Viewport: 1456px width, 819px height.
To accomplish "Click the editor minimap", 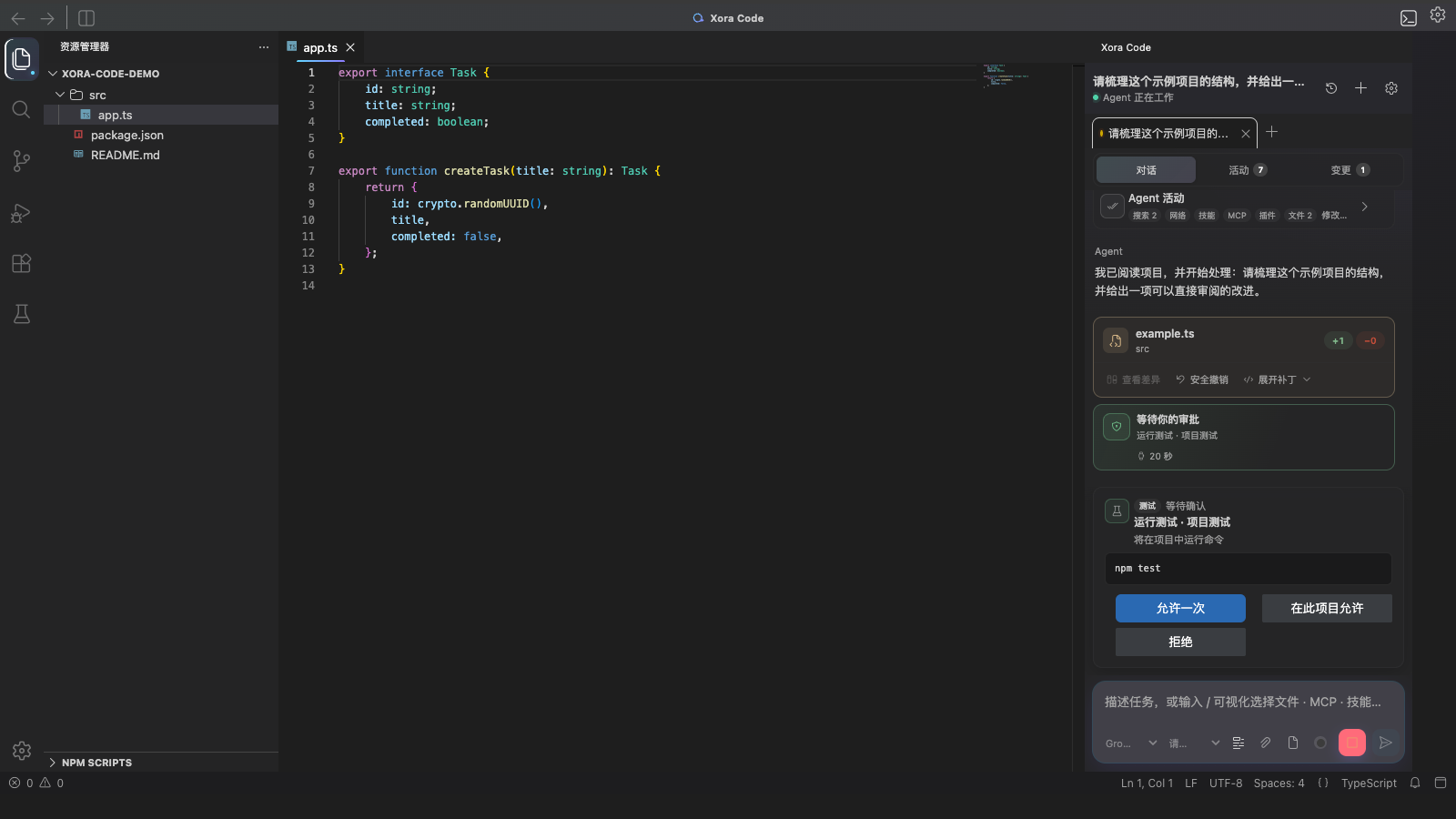I will [1006, 75].
